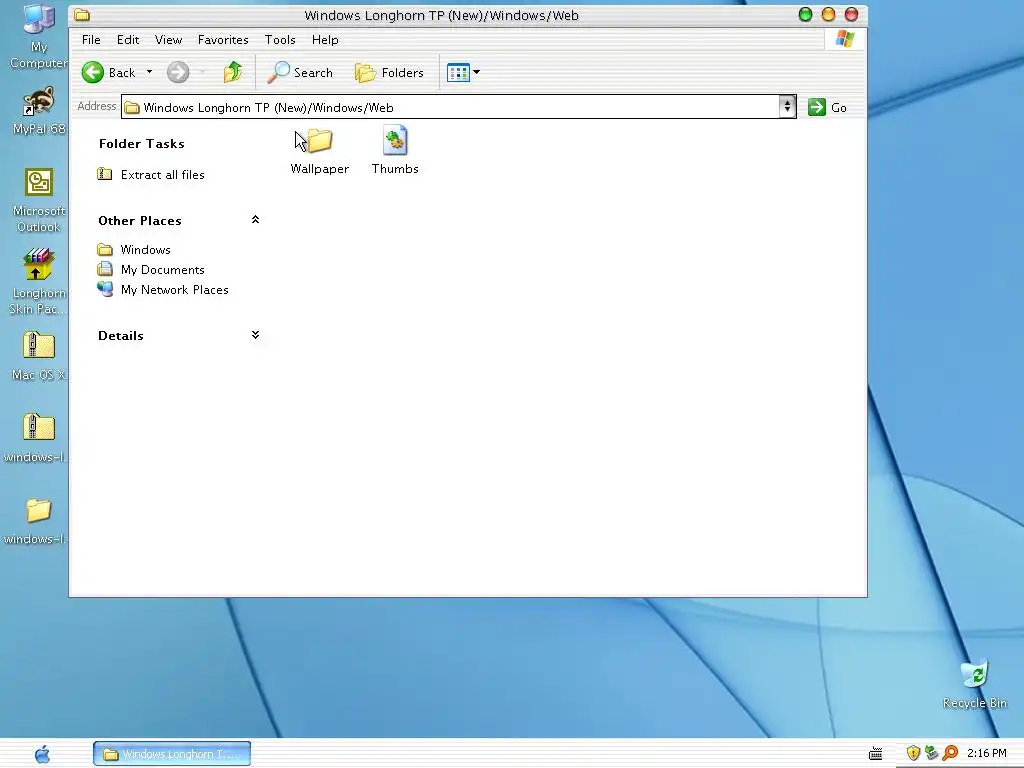Collapse the Other Places section
Viewport: 1024px width, 768px height.
point(255,220)
